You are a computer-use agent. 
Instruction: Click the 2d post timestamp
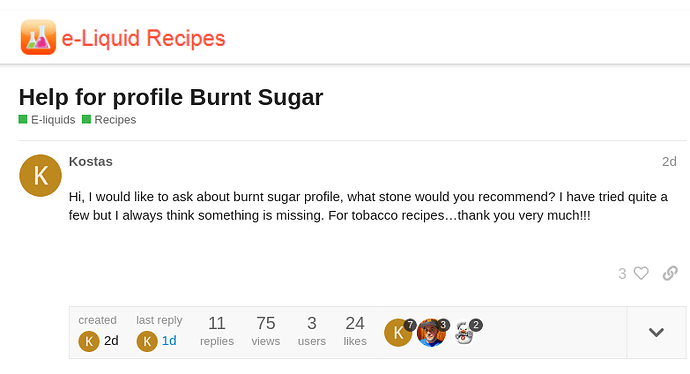[x=669, y=161]
